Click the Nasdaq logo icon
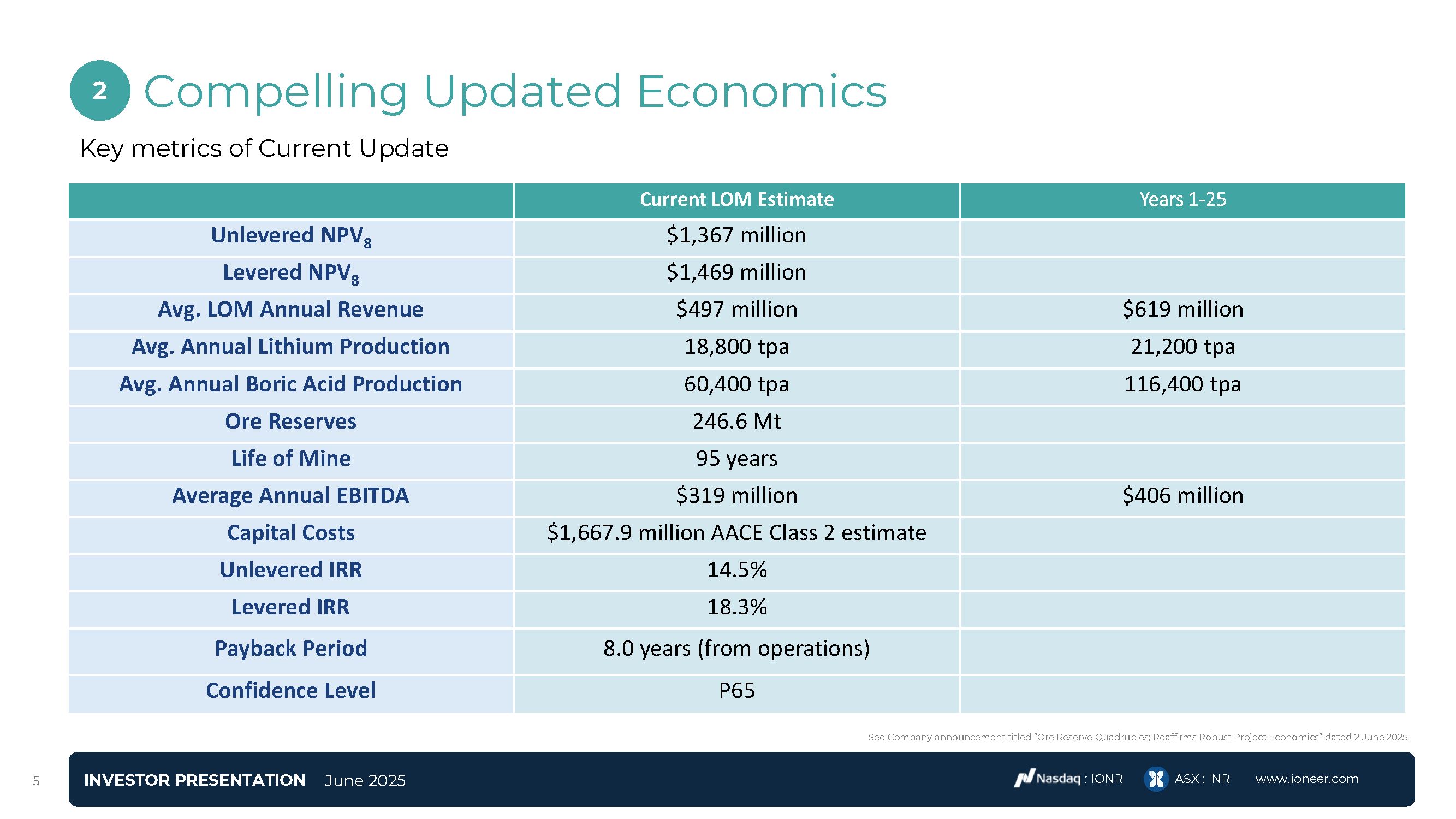The image size is (1456, 819). coord(1024,778)
